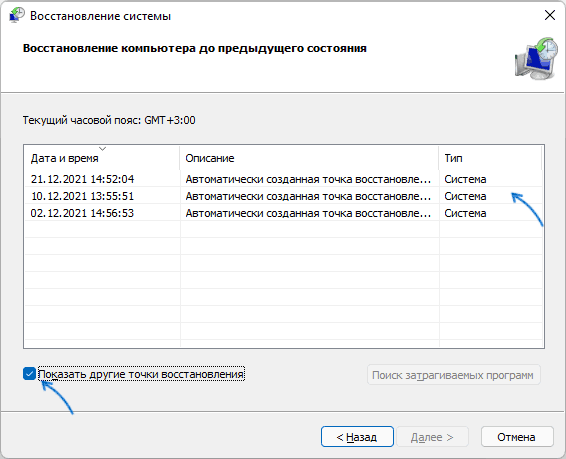Click the sort chevron above Дата и время
The width and height of the screenshot is (566, 459).
point(103,149)
